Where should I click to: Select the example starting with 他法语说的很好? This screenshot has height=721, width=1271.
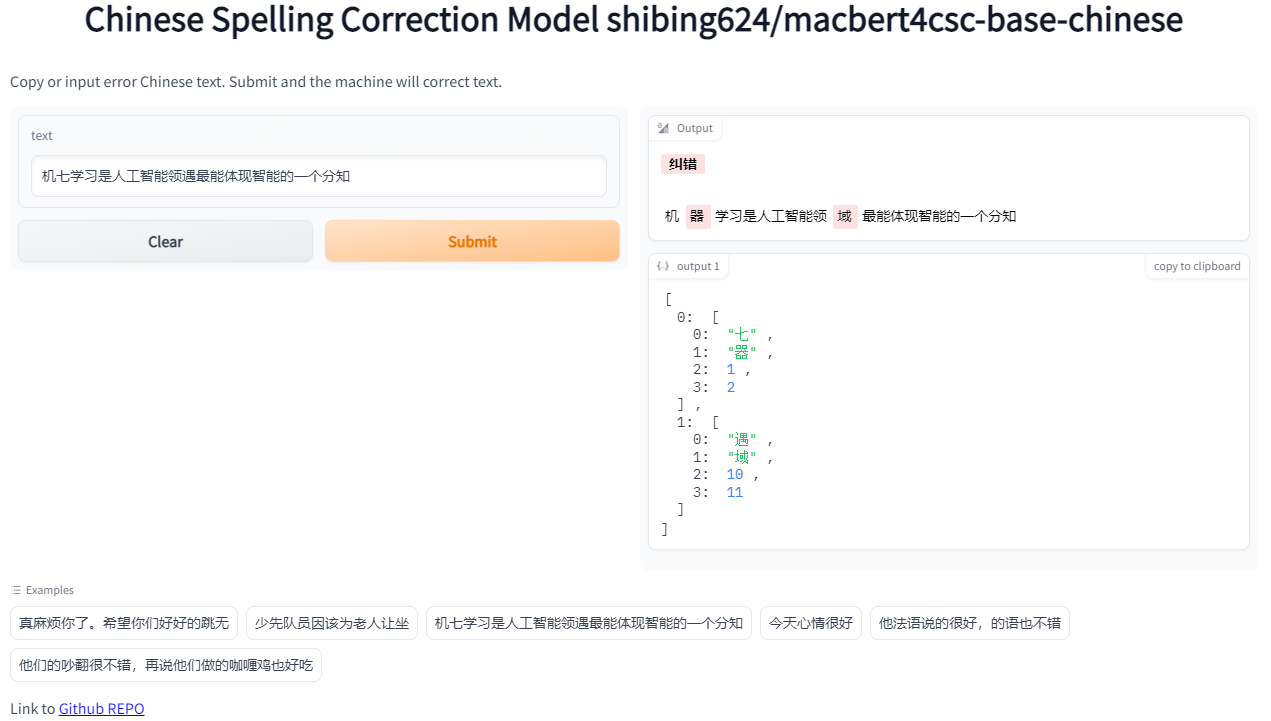tap(969, 622)
